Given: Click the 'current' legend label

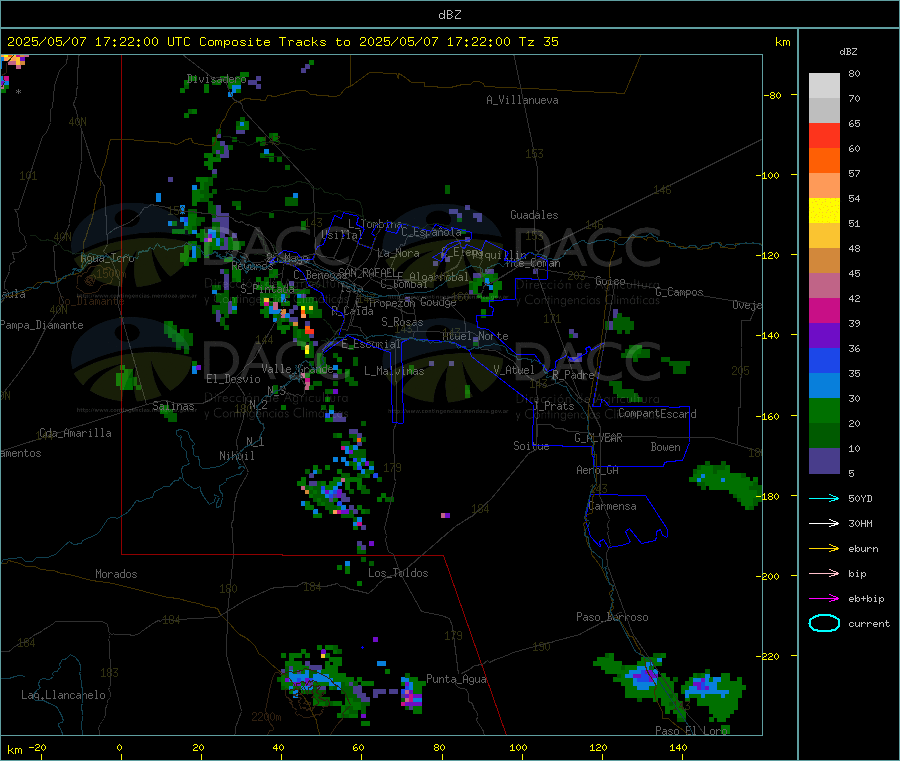Looking at the screenshot, I should [869, 624].
